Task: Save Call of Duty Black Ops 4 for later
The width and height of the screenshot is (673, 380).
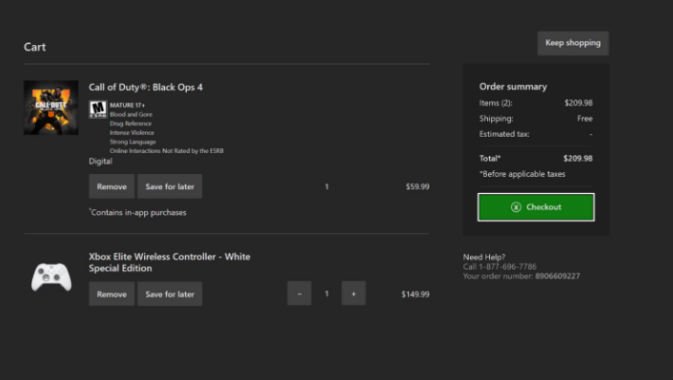Action: click(170, 187)
